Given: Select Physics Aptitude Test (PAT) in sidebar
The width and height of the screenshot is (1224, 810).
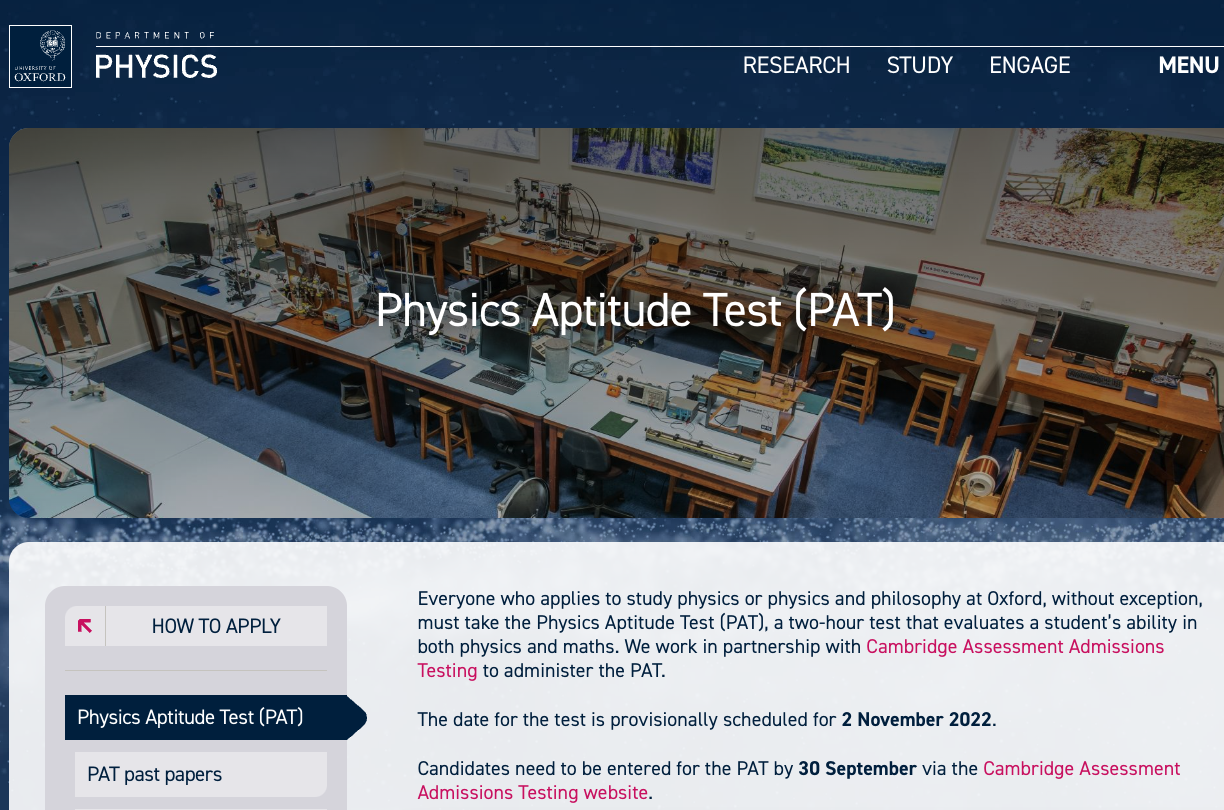Looking at the screenshot, I should [190, 717].
